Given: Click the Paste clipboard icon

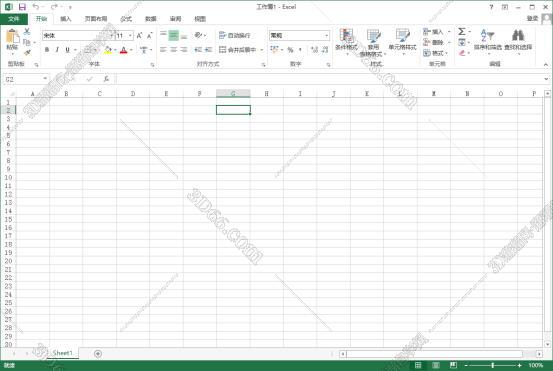Looking at the screenshot, I should [x=12, y=37].
